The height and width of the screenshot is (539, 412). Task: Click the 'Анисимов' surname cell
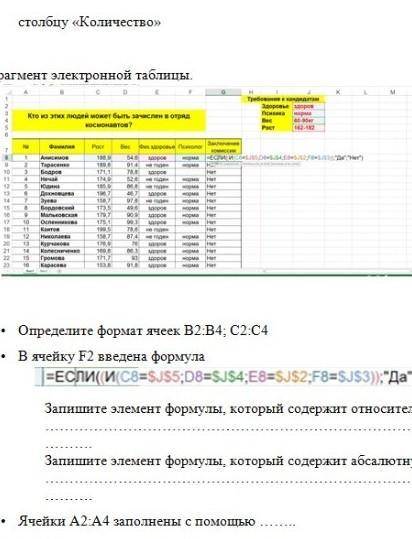click(x=62, y=158)
